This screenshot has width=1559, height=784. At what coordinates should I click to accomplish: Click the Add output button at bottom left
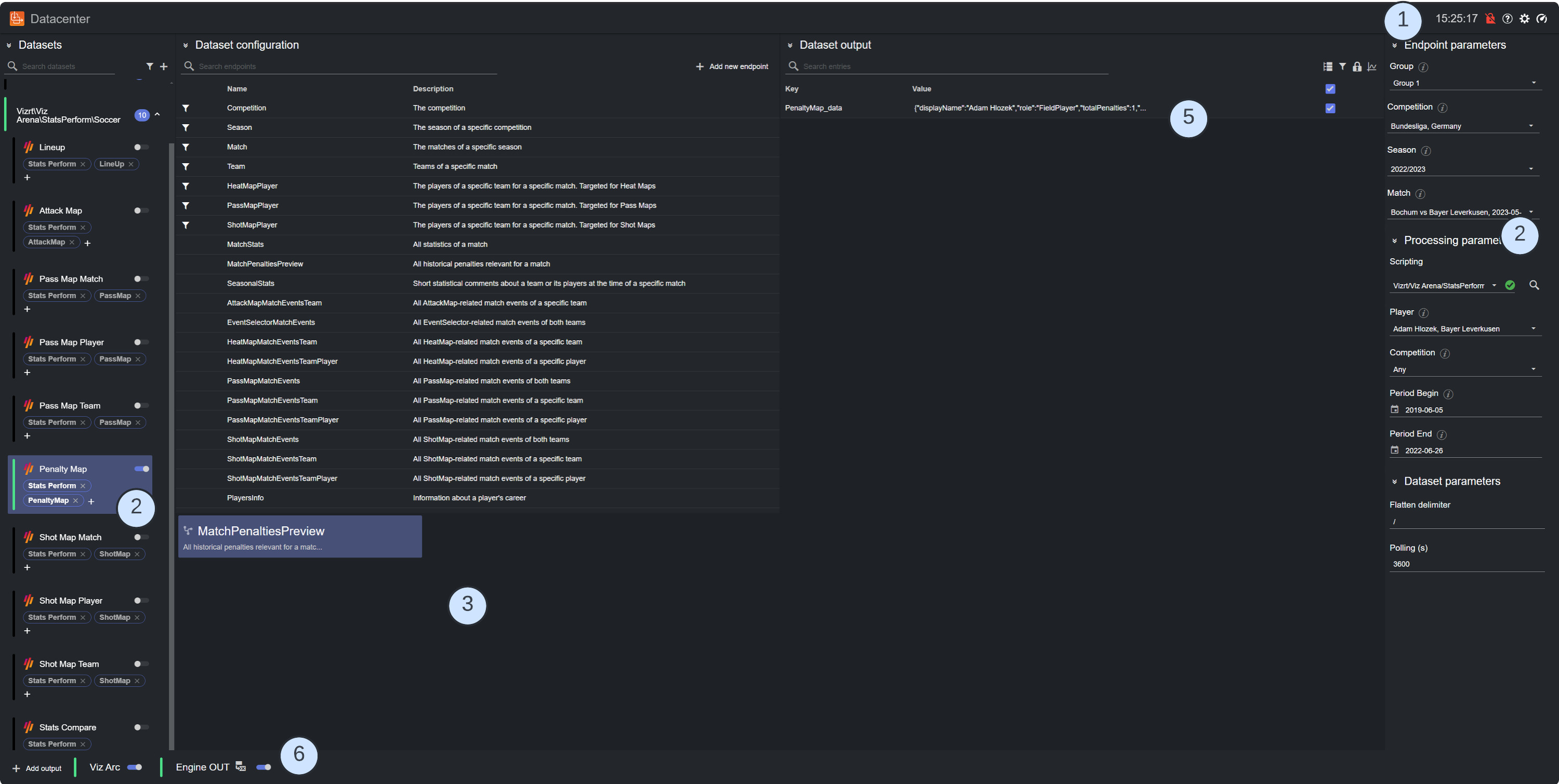37,767
